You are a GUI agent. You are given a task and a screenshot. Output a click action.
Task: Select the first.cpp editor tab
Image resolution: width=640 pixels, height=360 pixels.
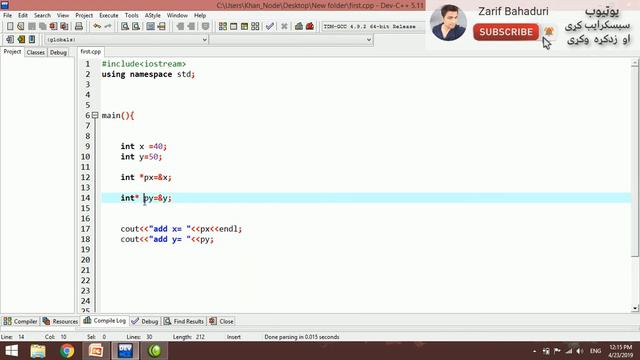[x=91, y=52]
